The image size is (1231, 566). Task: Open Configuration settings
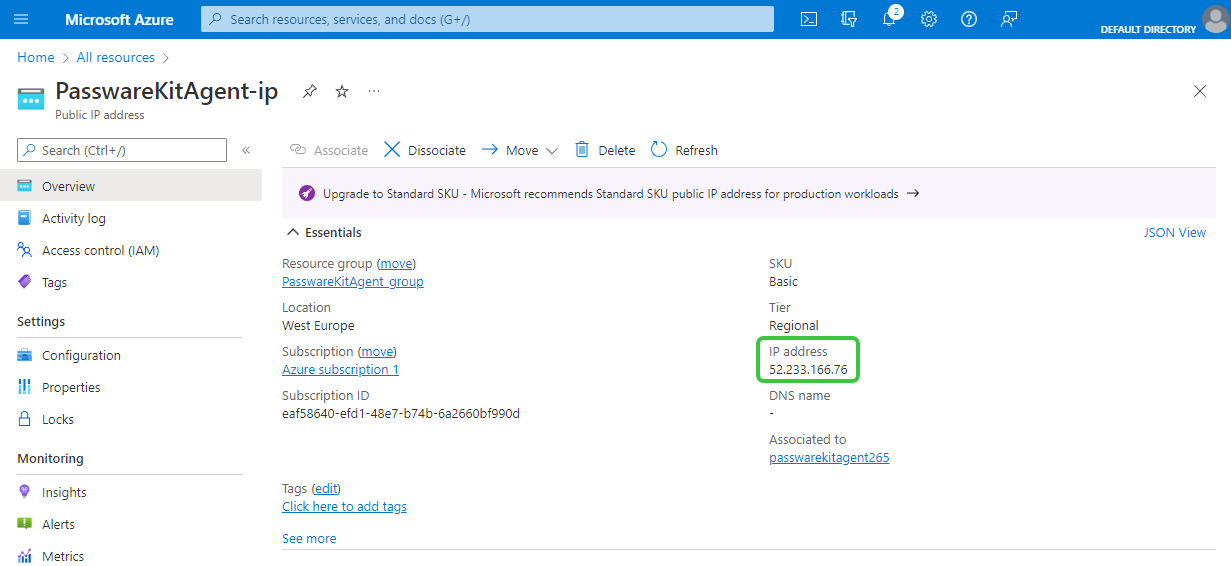coord(131,355)
